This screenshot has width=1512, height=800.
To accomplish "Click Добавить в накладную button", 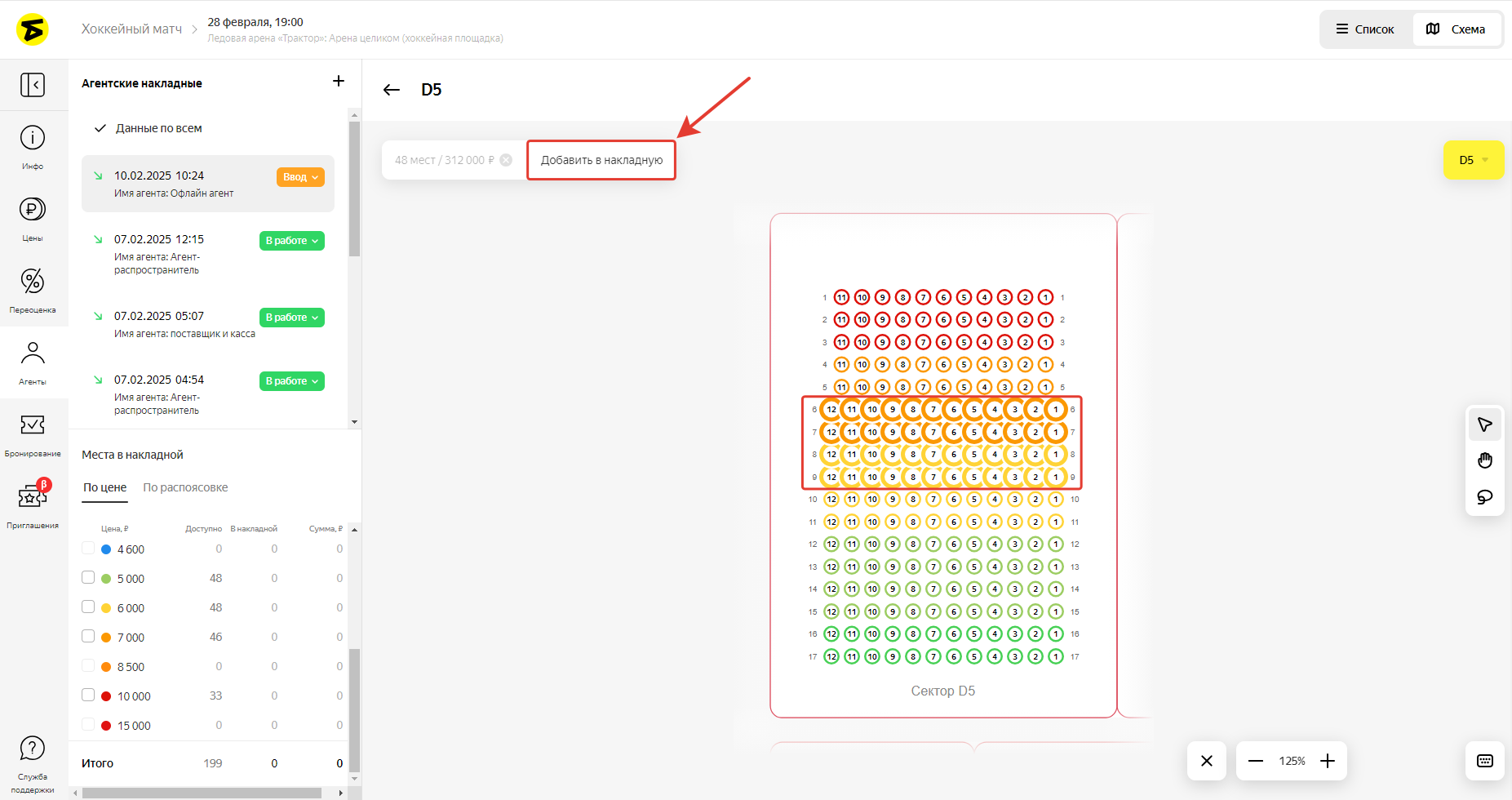I will 601,160.
